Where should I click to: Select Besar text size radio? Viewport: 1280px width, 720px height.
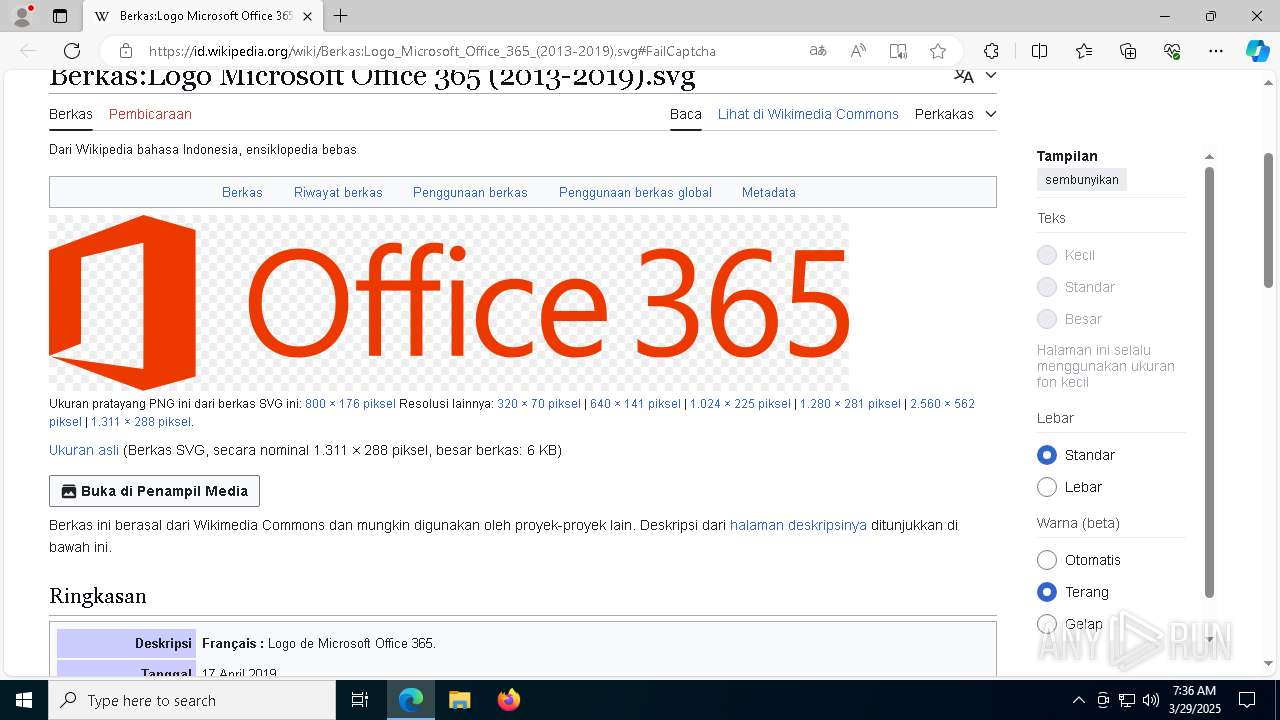[1047, 319]
